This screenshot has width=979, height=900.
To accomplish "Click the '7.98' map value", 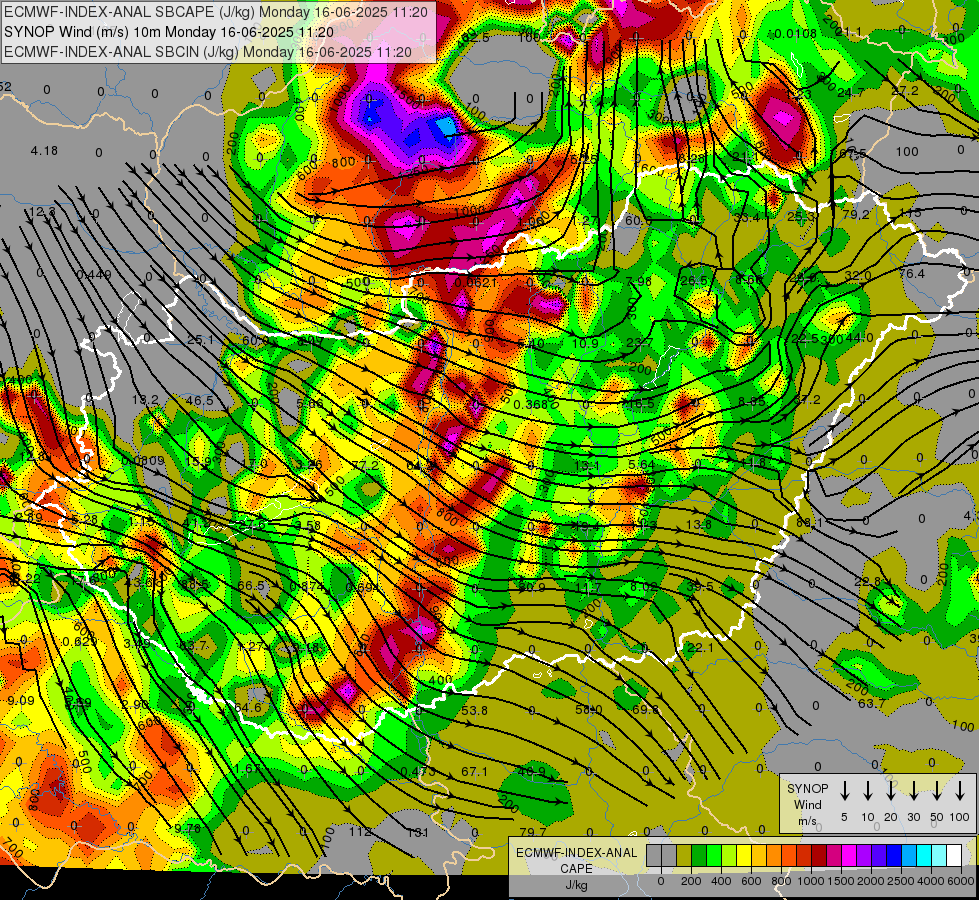I will (638, 282).
